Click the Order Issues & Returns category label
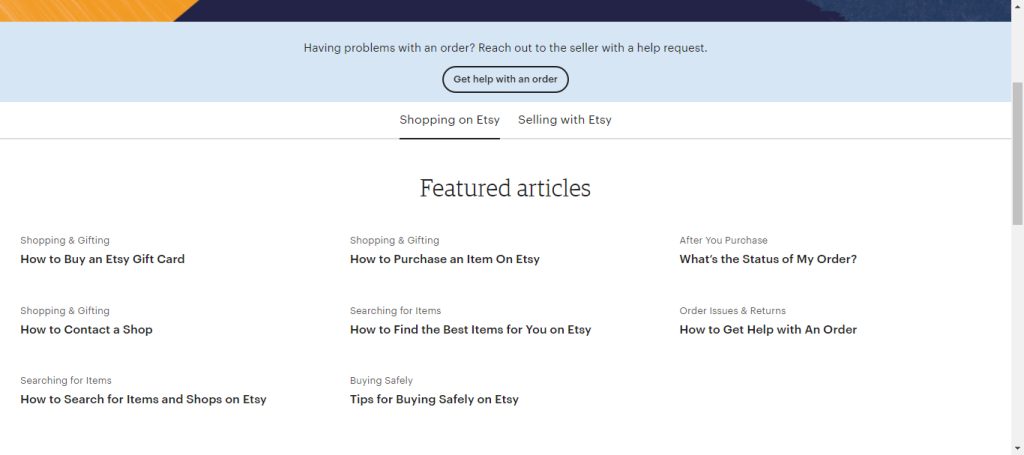1024x455 pixels. (x=733, y=311)
